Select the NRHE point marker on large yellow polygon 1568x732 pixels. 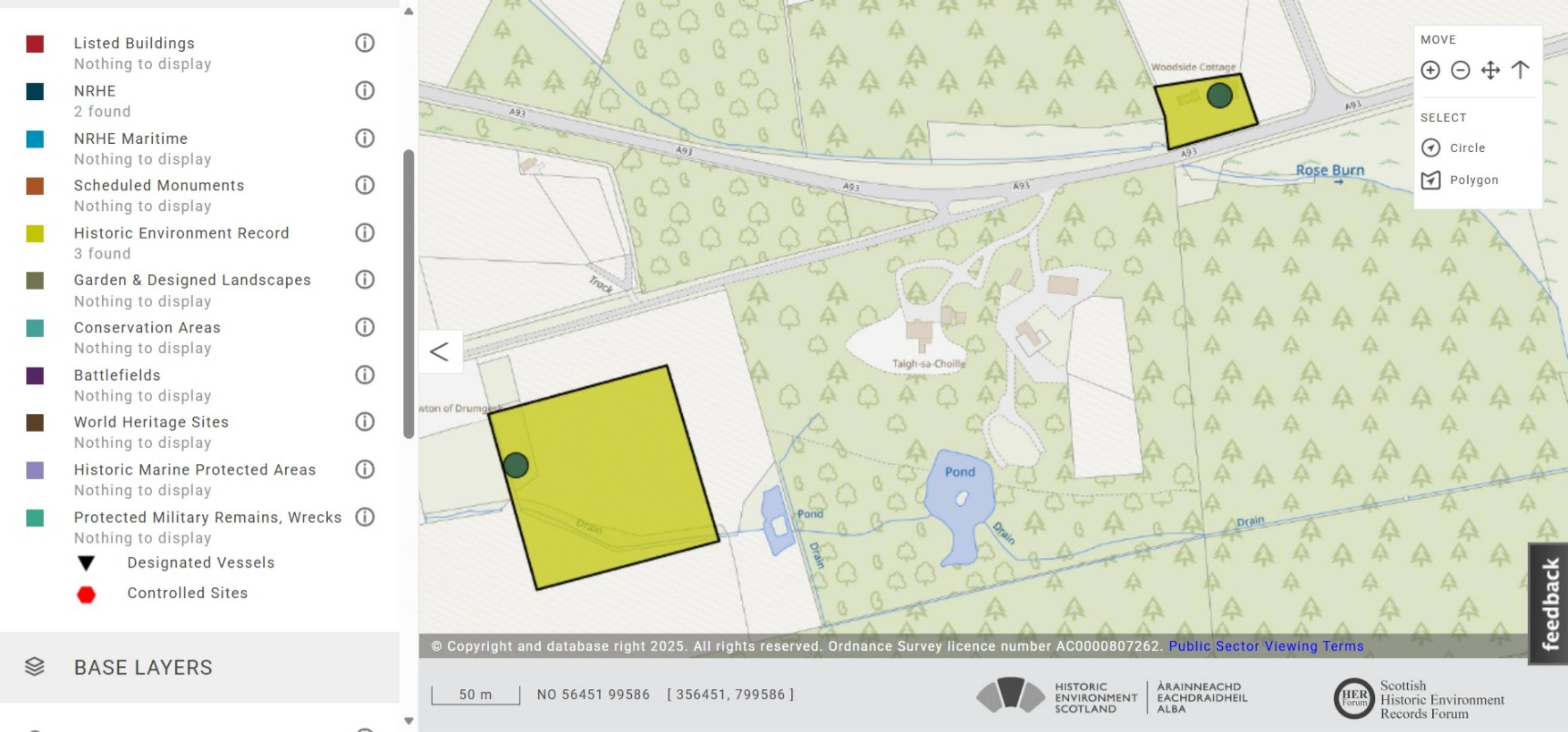tap(516, 465)
